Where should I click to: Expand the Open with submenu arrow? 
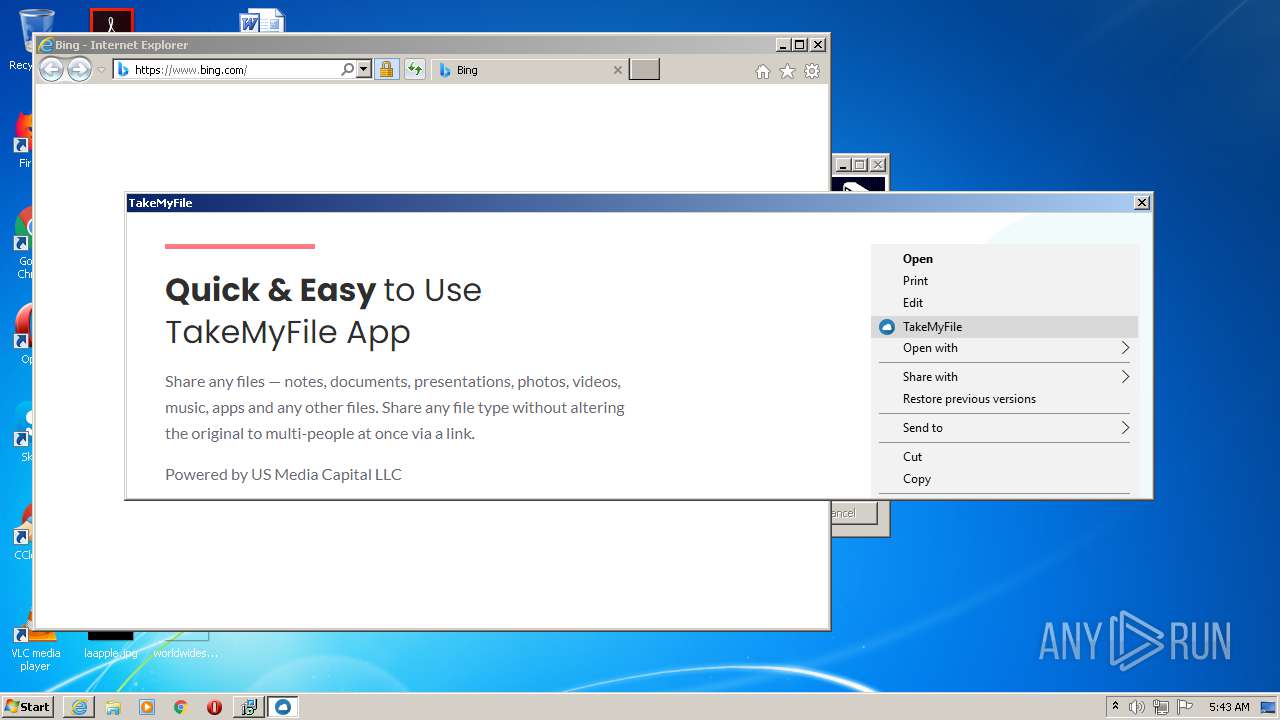[1125, 348]
